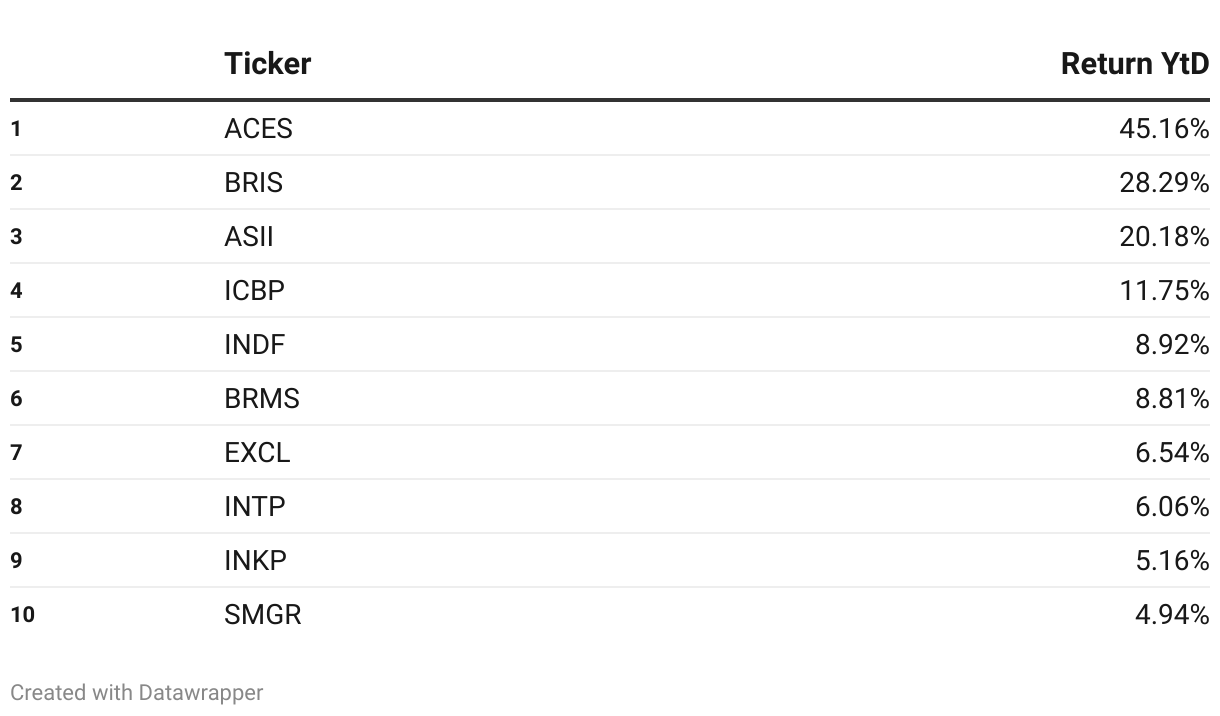Screen dimensions: 1220x716
Task: Select the BRIS ticker cell
Action: point(254,183)
